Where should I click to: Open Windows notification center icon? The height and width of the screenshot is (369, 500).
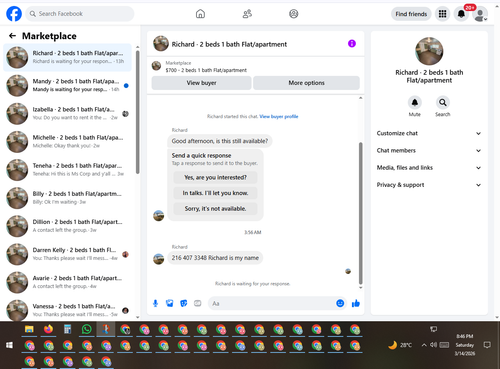[487, 345]
